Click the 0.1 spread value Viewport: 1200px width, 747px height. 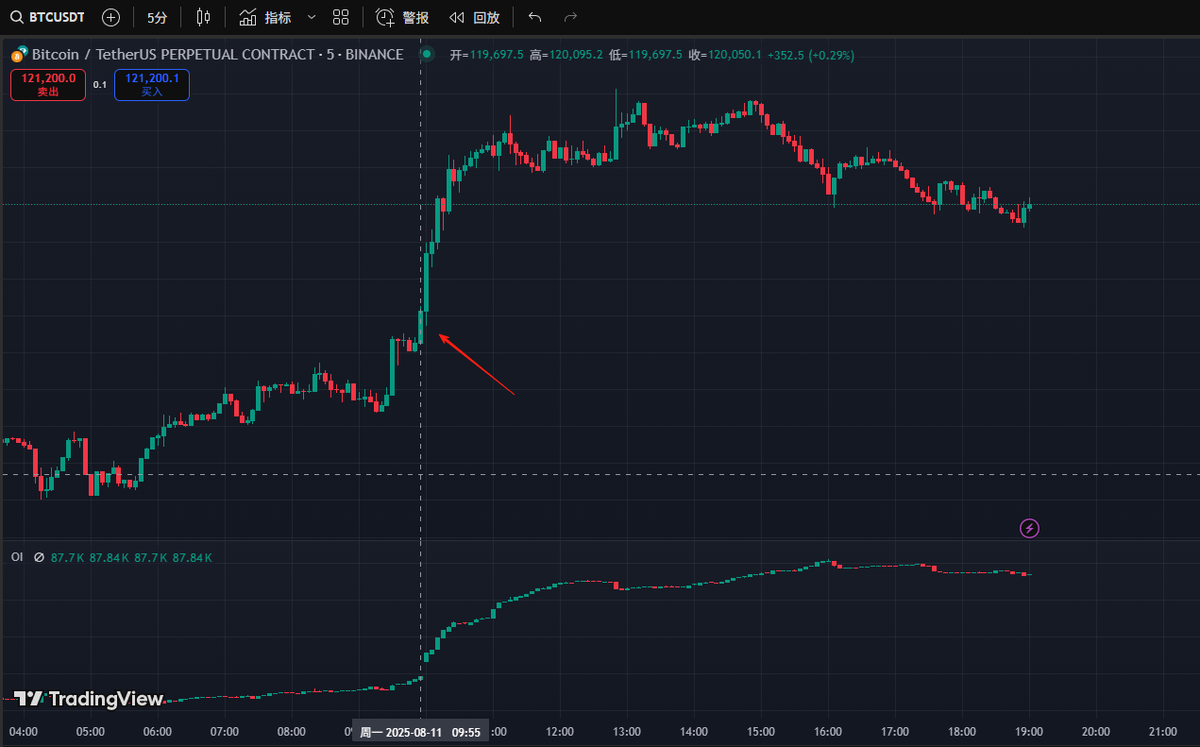(x=100, y=85)
